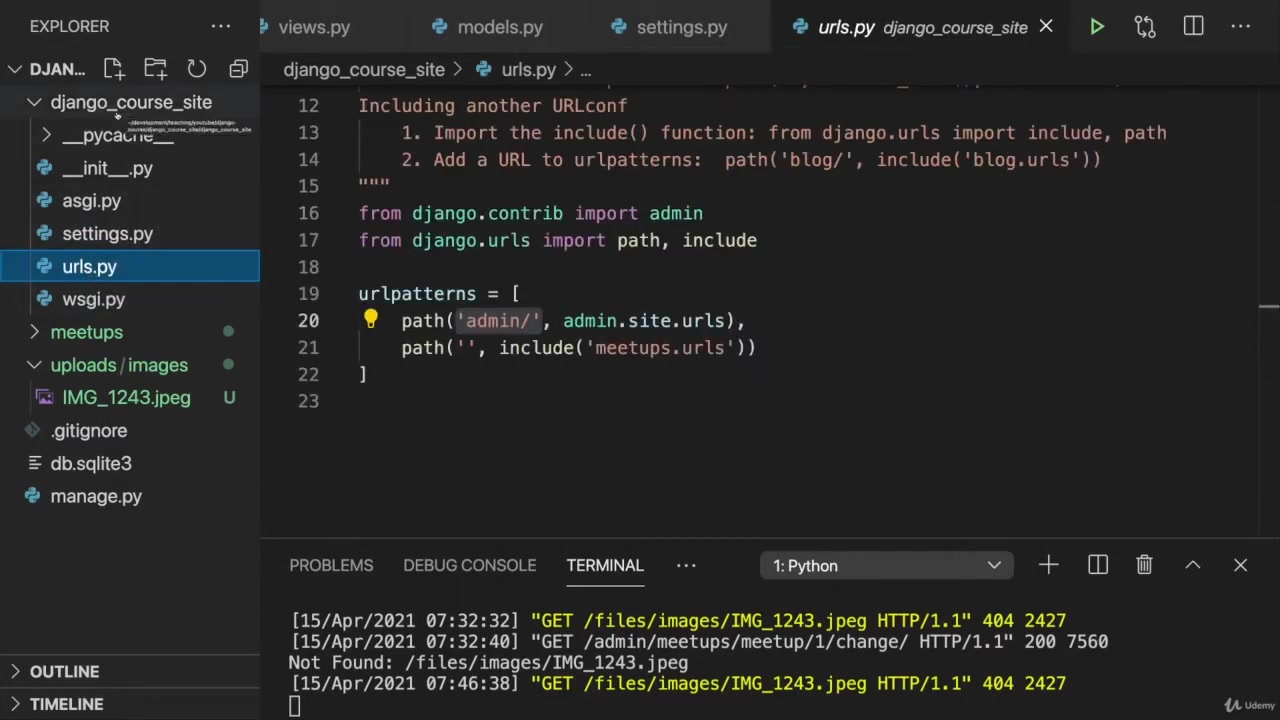Split the terminal pane
1280x720 pixels.
1097,565
